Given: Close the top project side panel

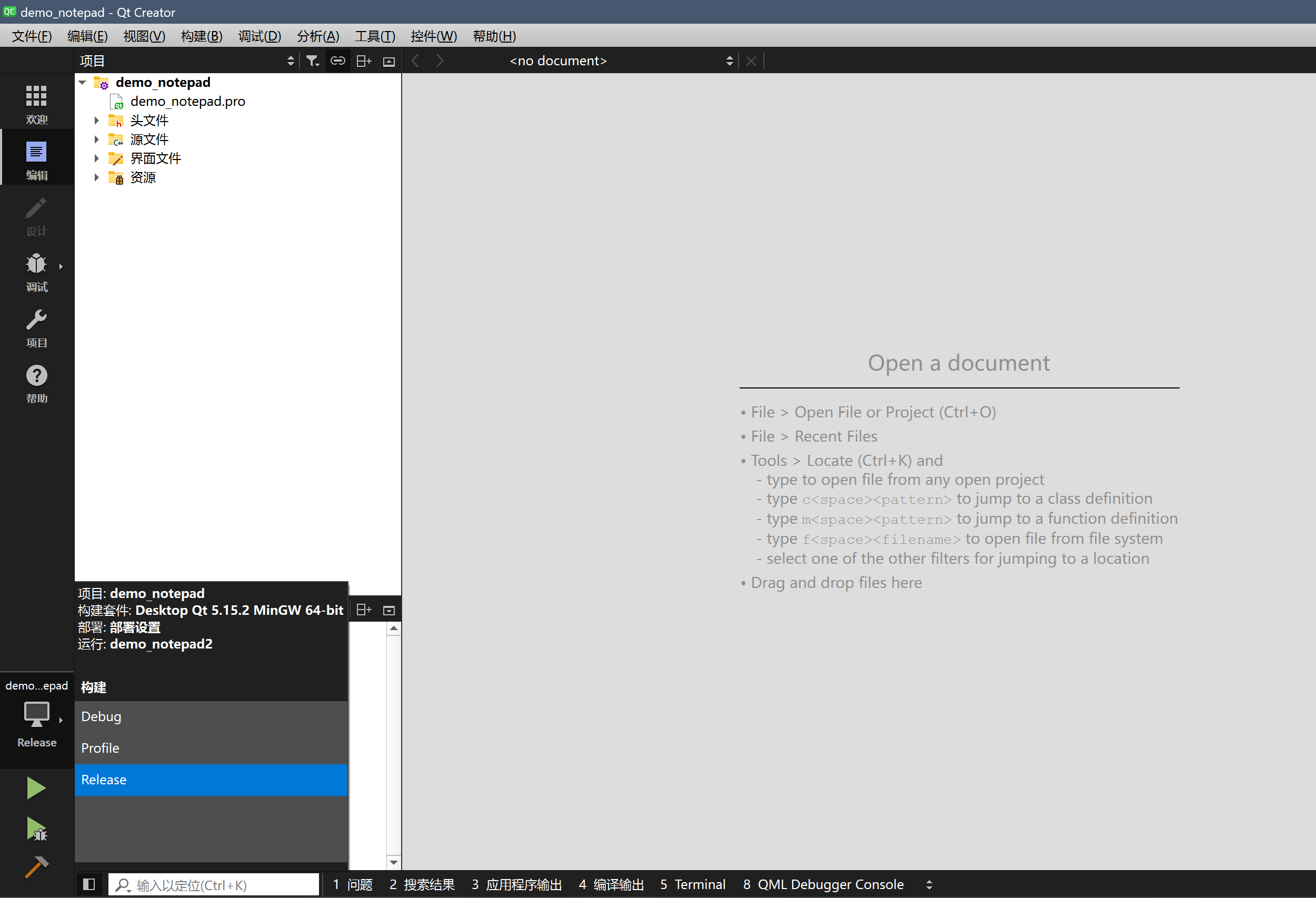Looking at the screenshot, I should point(389,61).
